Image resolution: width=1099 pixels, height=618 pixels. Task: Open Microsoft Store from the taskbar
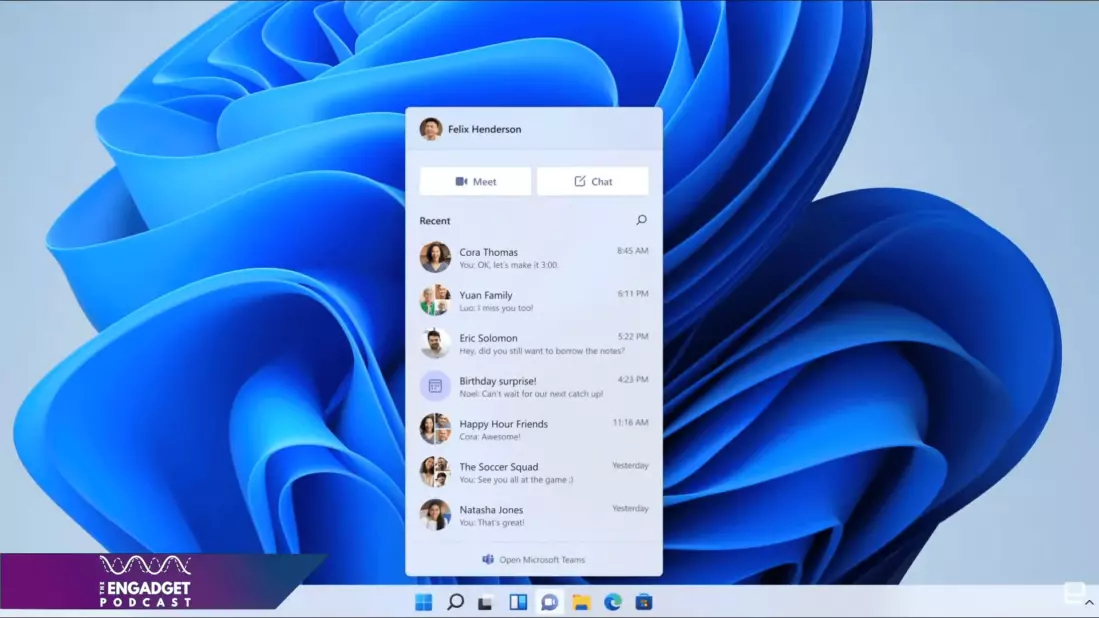click(x=644, y=602)
